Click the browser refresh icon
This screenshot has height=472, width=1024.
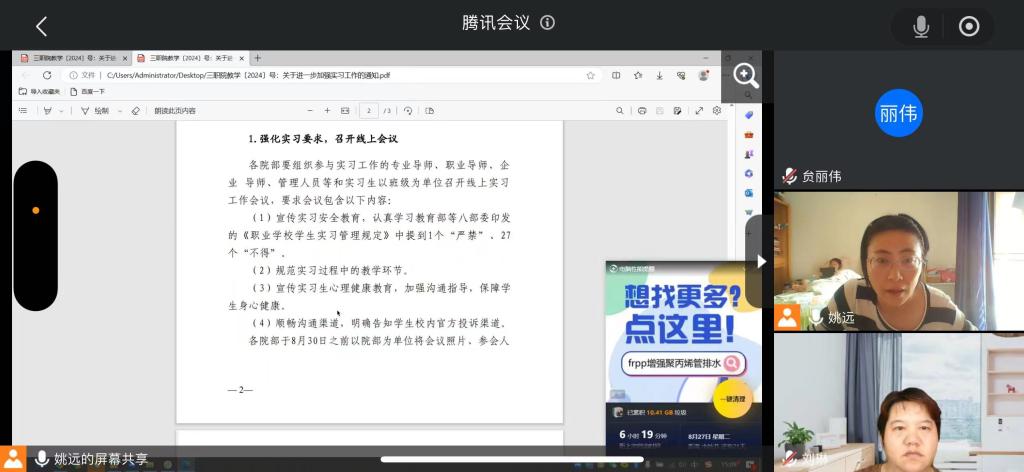(47, 75)
